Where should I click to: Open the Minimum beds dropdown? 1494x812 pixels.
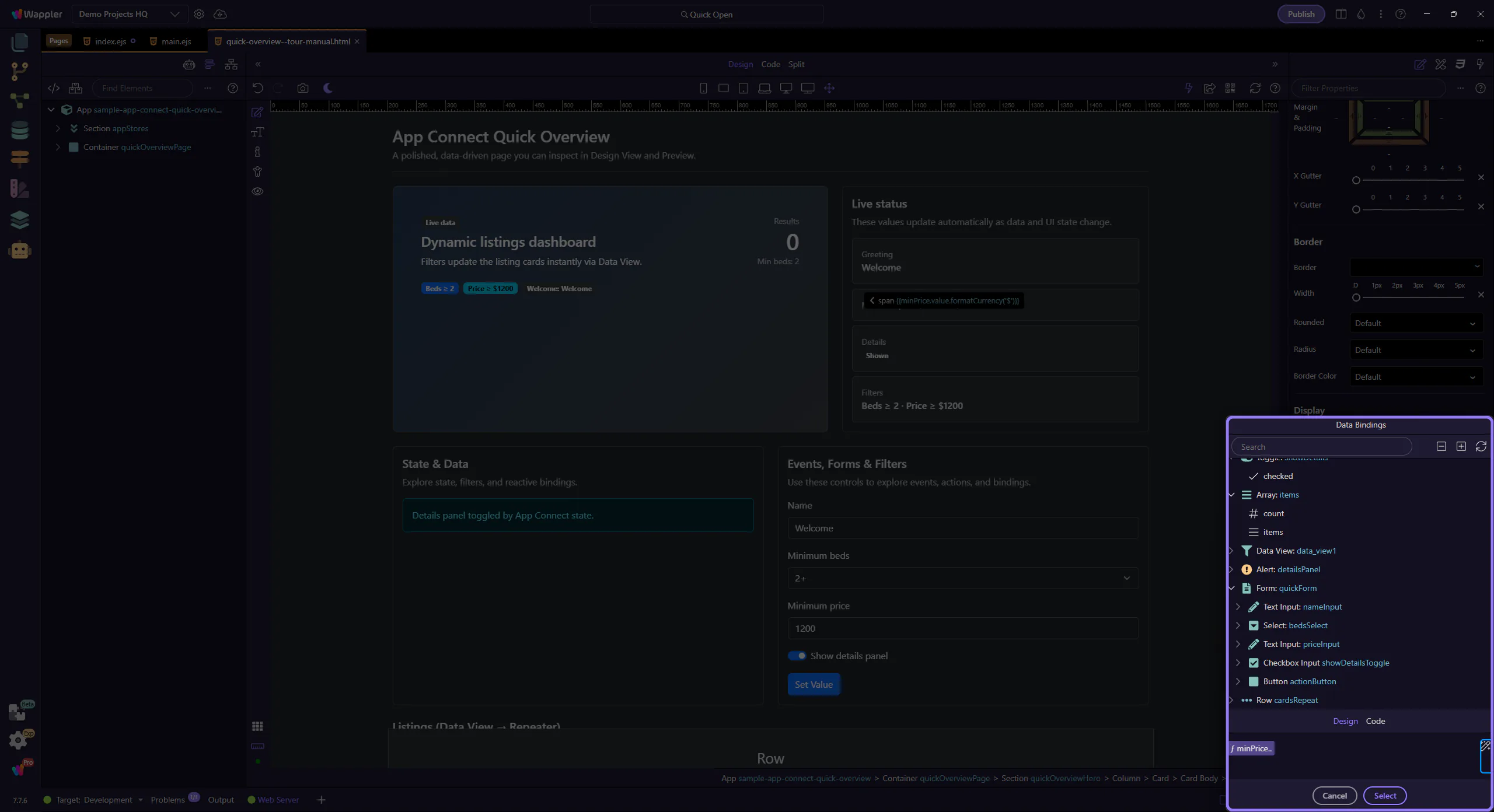(x=962, y=578)
